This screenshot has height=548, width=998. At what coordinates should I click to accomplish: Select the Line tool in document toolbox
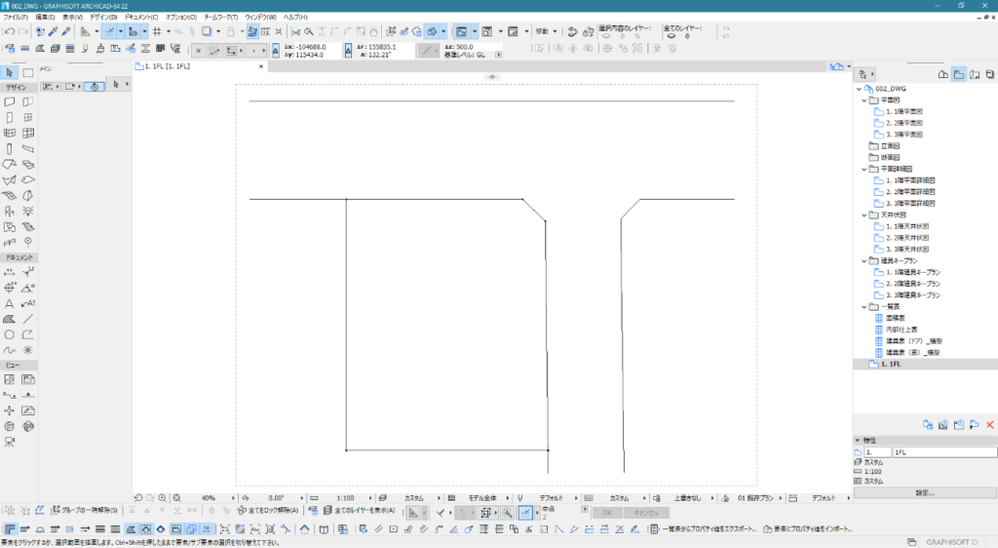[28, 319]
